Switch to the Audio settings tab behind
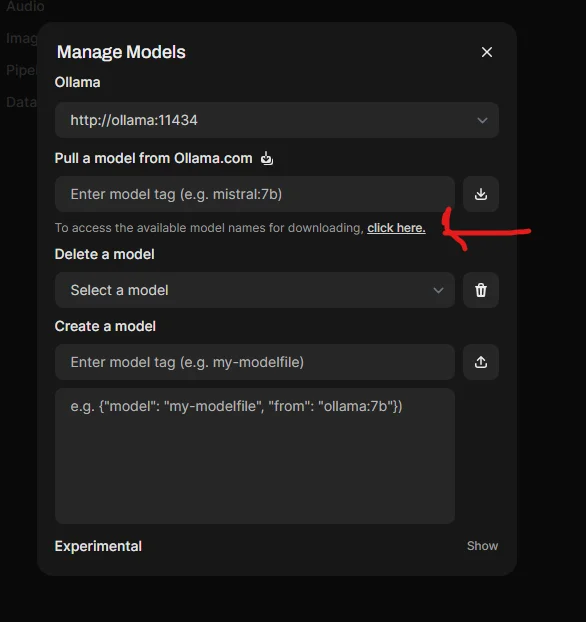The height and width of the screenshot is (622, 586). 25,6
